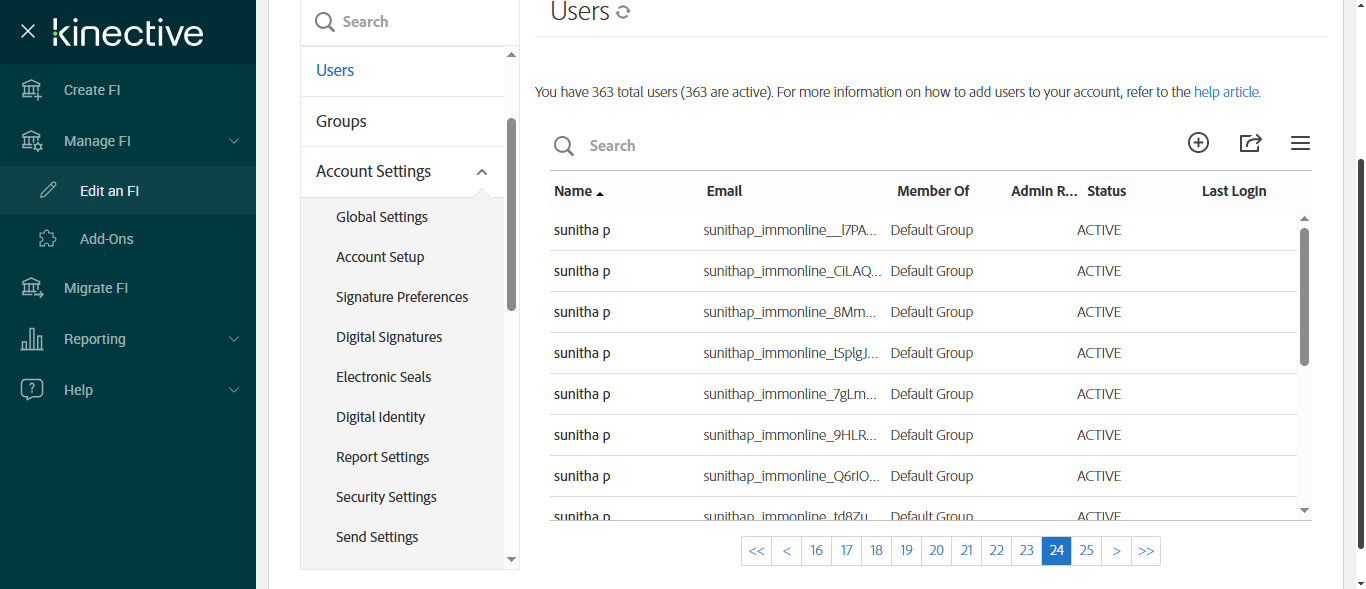
Task: Close the Kinective sidebar with X icon
Action: [x=28, y=31]
